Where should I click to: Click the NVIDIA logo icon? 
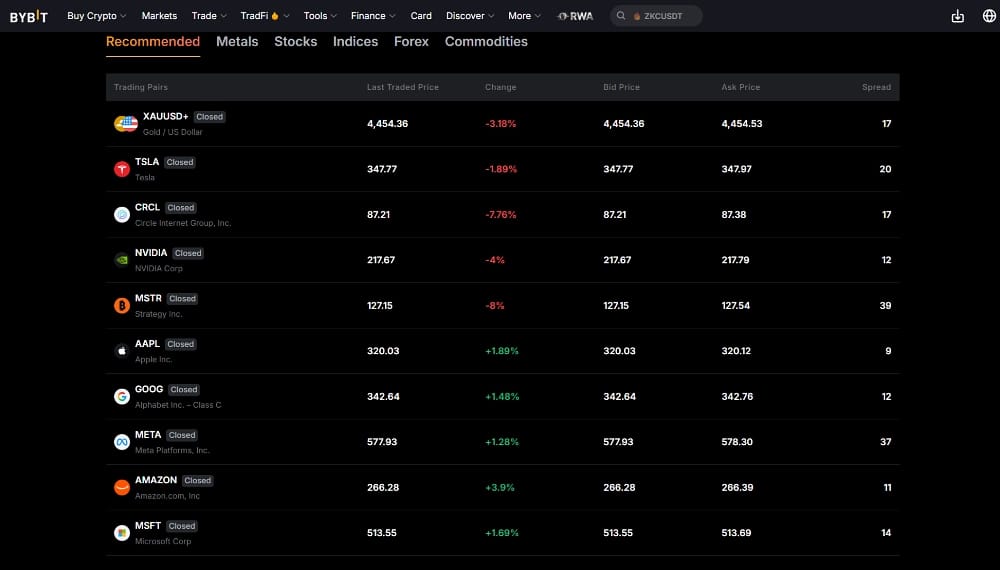point(122,260)
